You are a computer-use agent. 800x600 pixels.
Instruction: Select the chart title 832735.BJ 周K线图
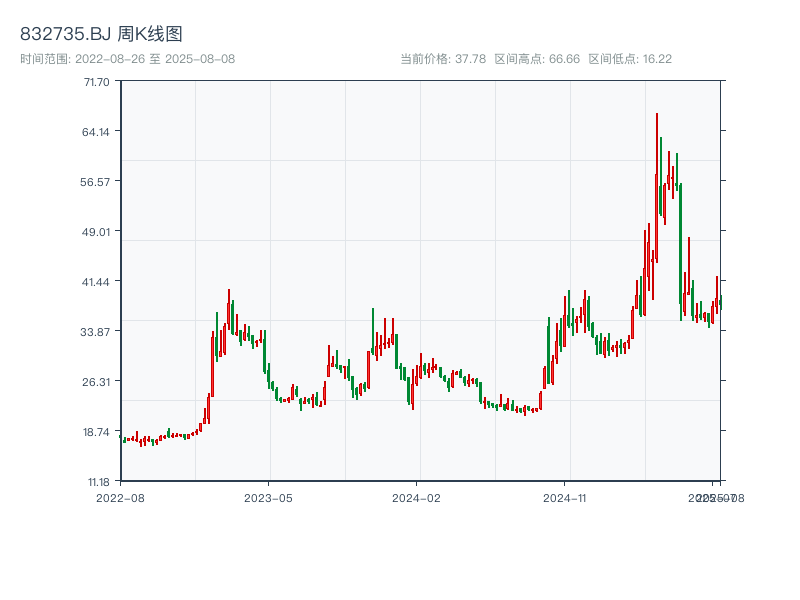point(101,34)
